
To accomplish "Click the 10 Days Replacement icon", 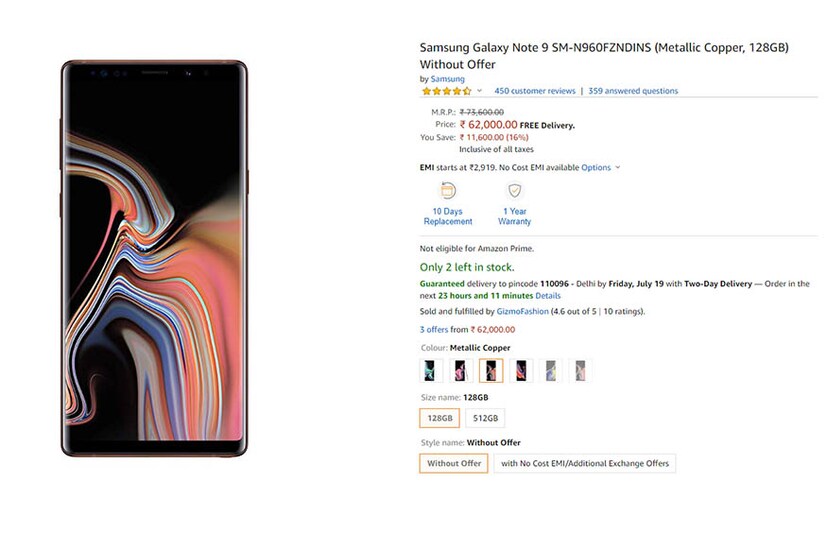I will pos(448,191).
